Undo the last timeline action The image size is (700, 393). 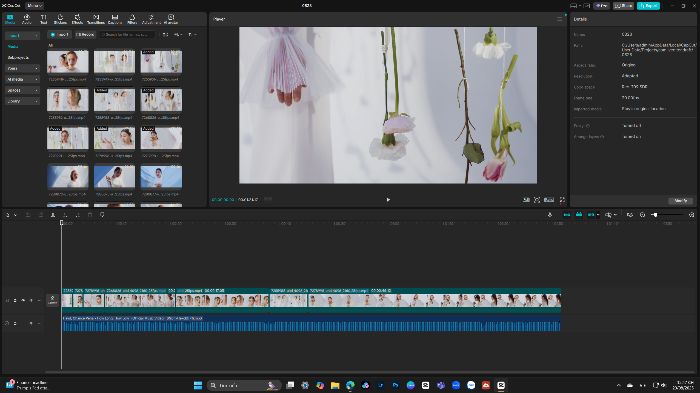[28, 215]
